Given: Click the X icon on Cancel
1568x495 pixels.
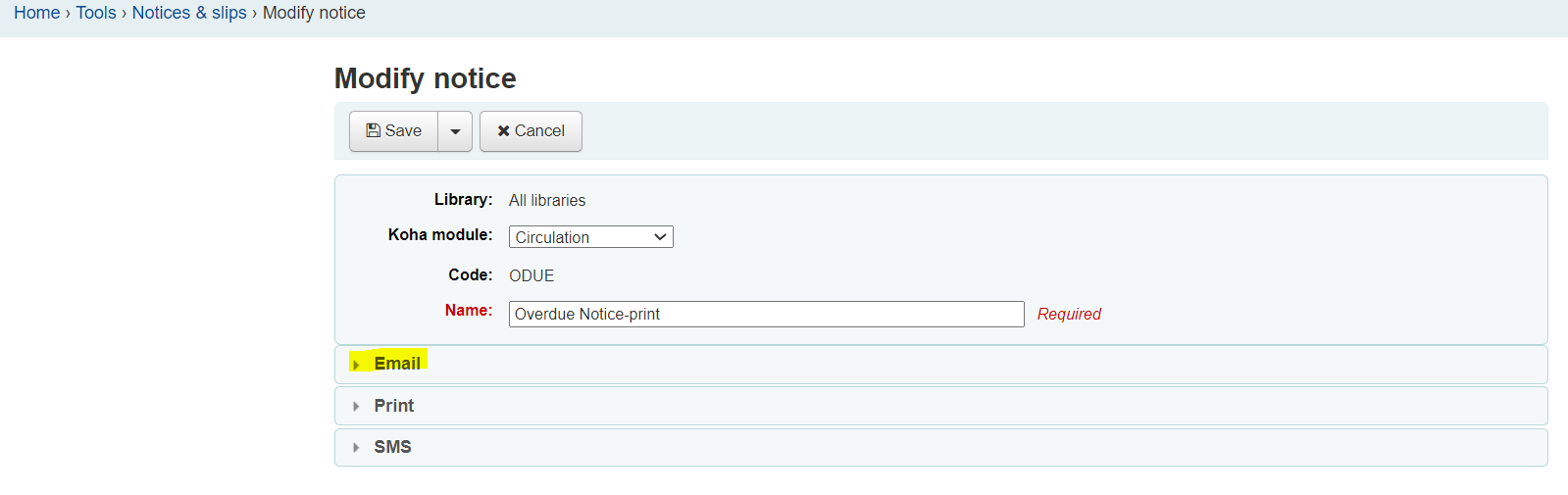Looking at the screenshot, I should coord(503,130).
